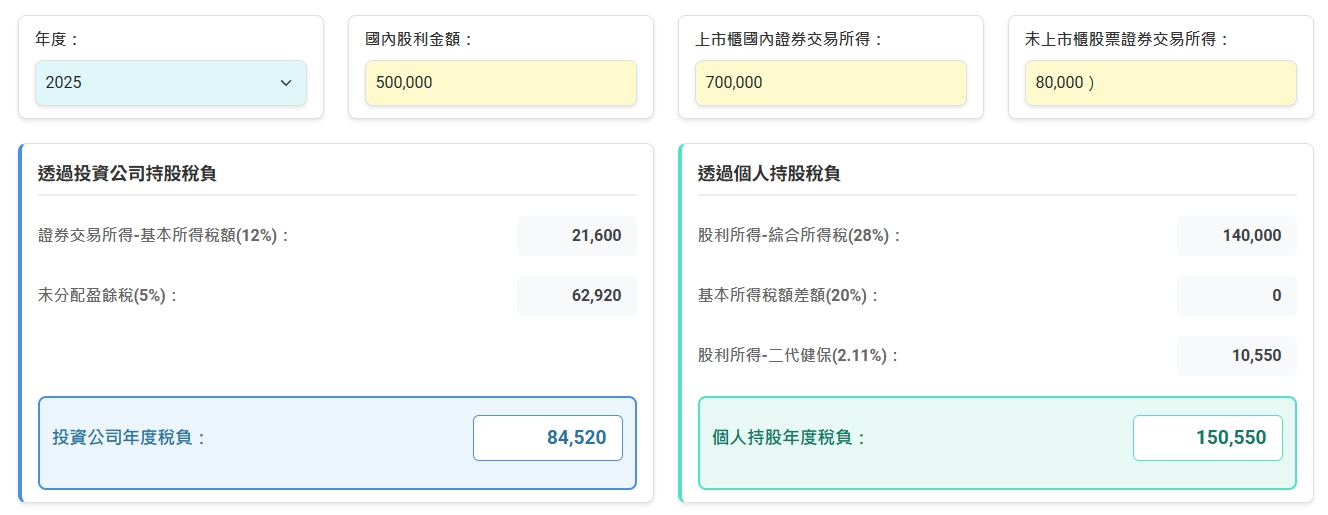Screen dimensions: 1328x515
Task: Click the 透過個人持股稅負 heading
Action: (769, 174)
